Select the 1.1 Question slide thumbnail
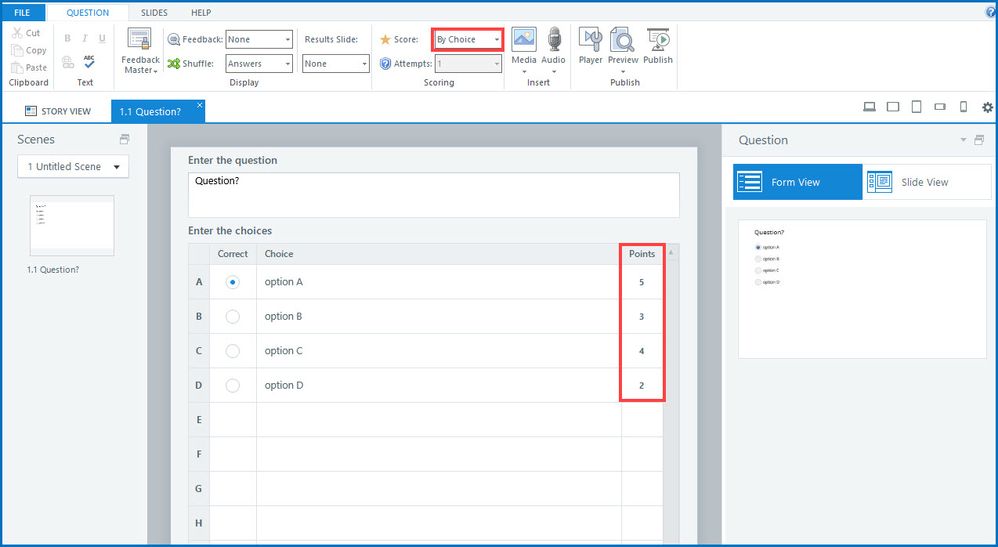 point(72,225)
